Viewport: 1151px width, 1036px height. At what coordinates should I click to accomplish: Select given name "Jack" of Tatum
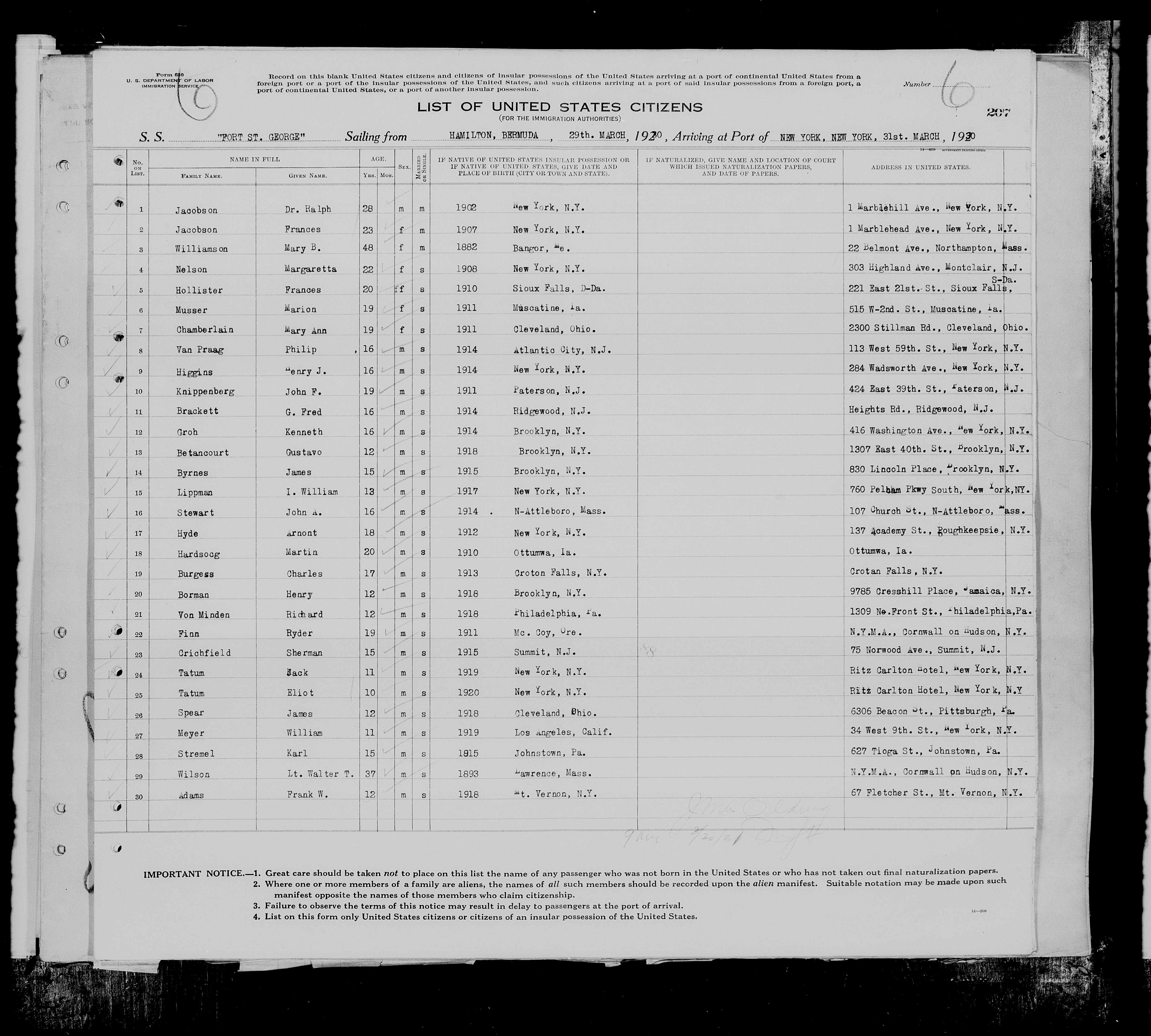tap(297, 673)
